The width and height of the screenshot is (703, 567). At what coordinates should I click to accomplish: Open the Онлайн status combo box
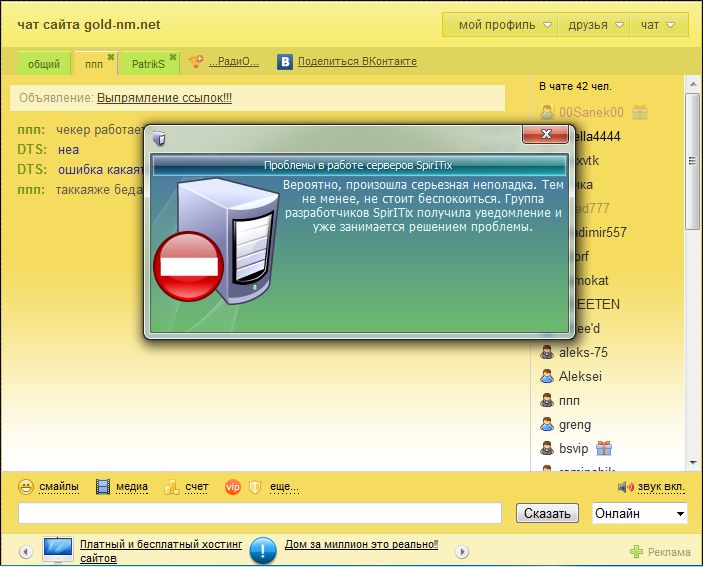tap(640, 514)
